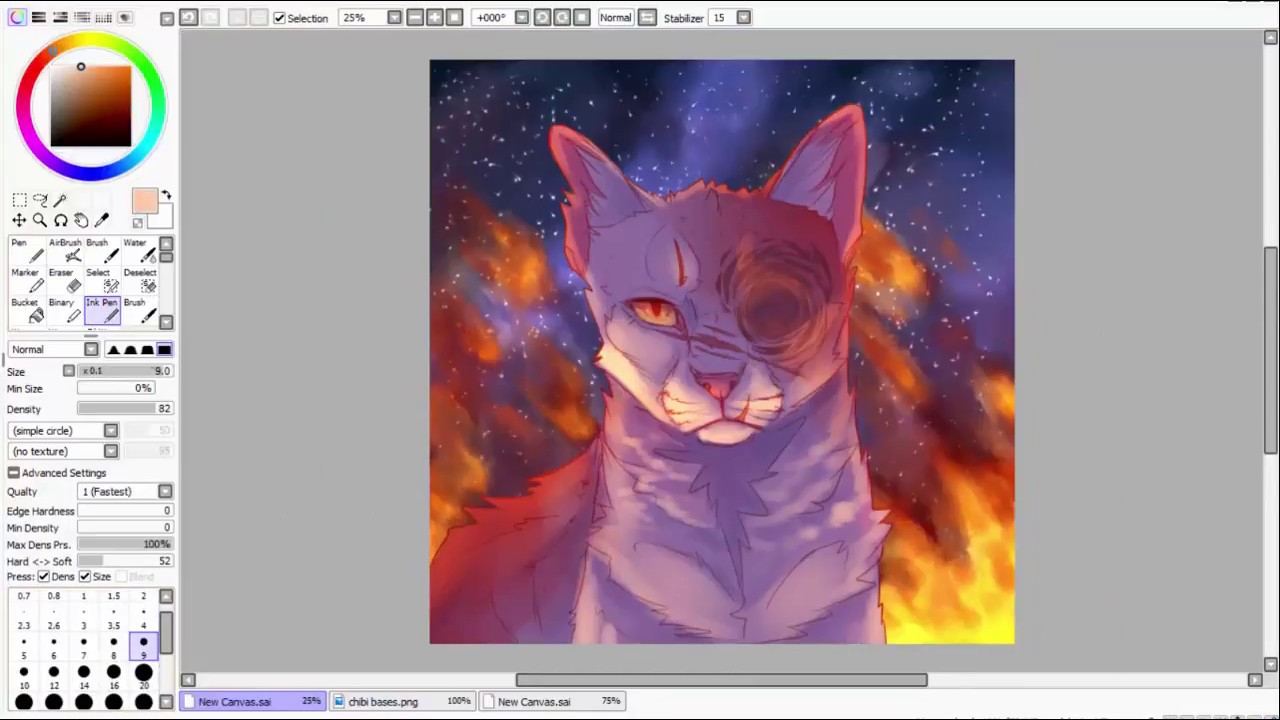The image size is (1280, 720).
Task: Show the HSV slider panel
Action: (60, 18)
